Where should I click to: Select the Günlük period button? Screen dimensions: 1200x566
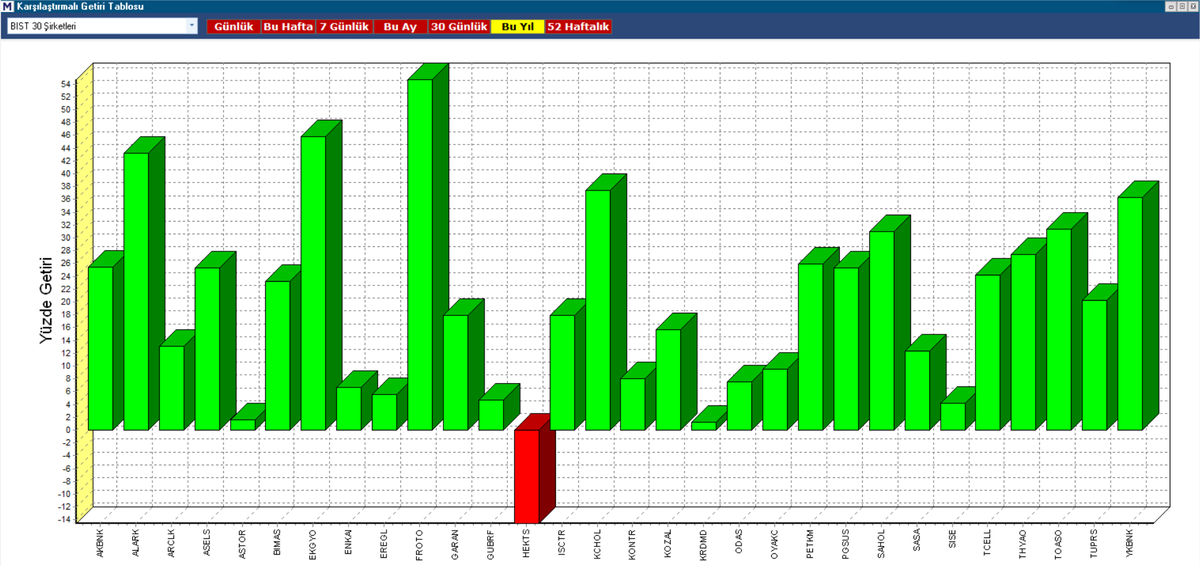pyautogui.click(x=233, y=27)
